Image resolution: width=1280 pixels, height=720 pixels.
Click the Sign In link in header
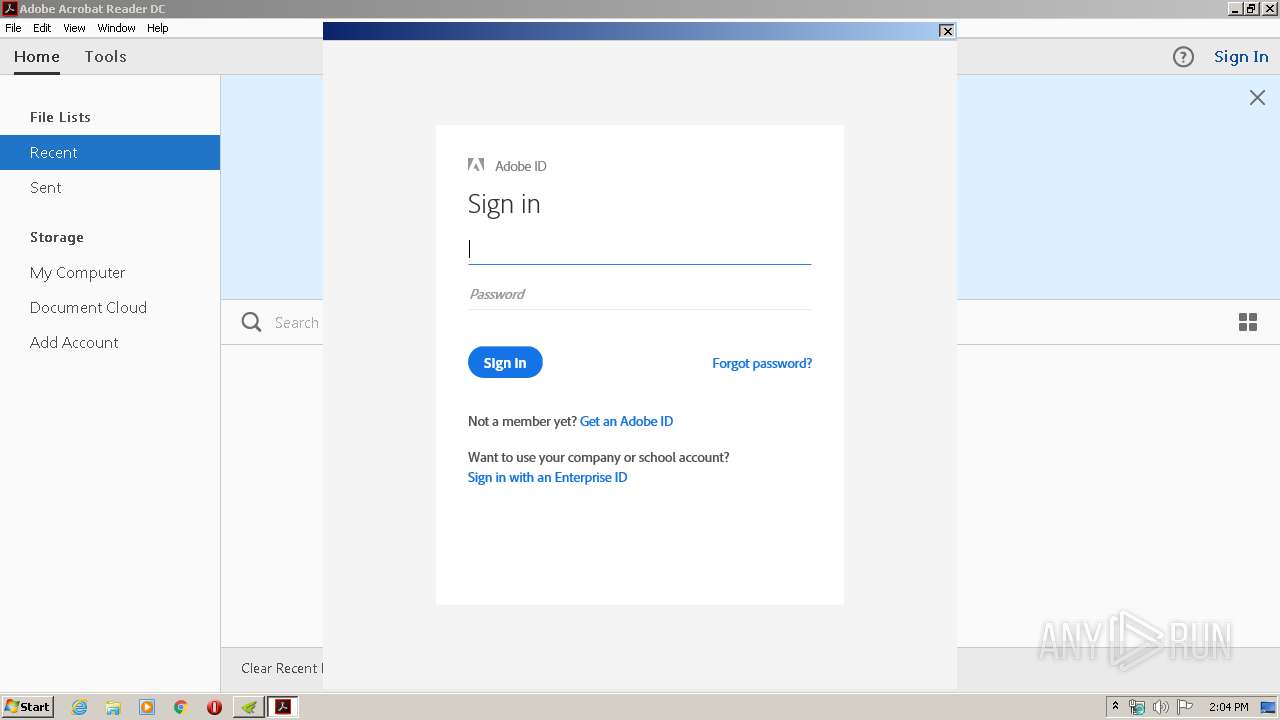(1241, 57)
